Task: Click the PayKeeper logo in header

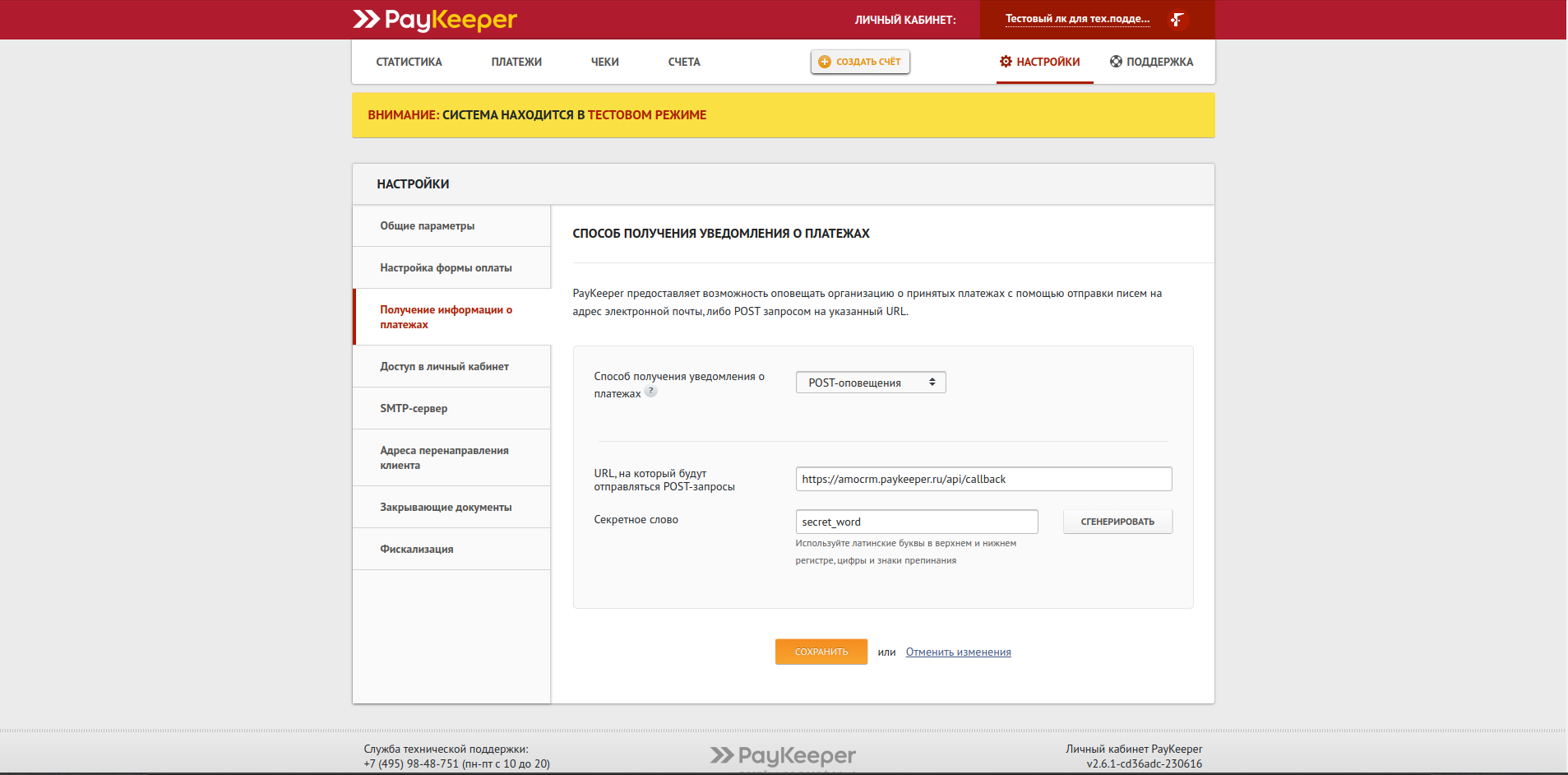Action: point(435,20)
